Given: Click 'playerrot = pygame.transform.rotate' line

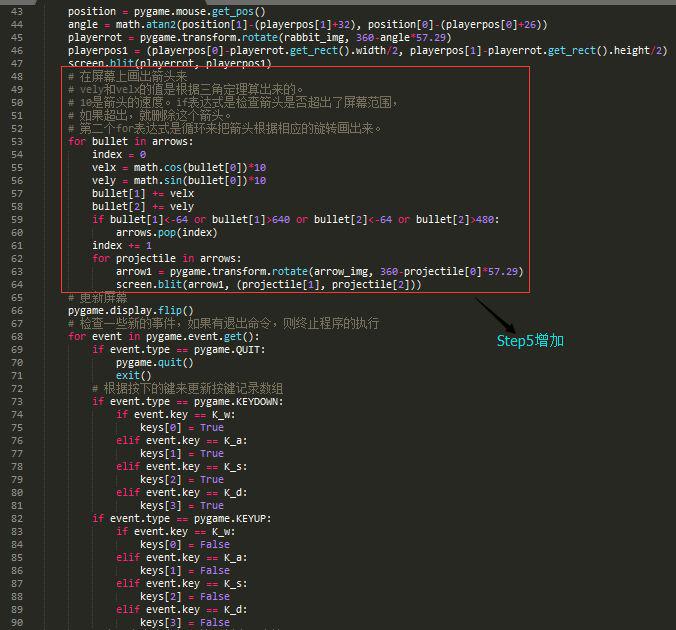Looking at the screenshot, I should click(260, 38).
